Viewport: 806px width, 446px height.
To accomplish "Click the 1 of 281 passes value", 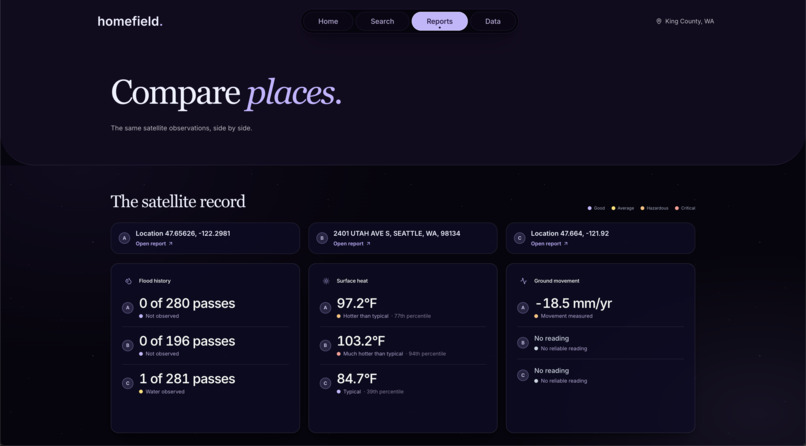I will pyautogui.click(x=187, y=379).
